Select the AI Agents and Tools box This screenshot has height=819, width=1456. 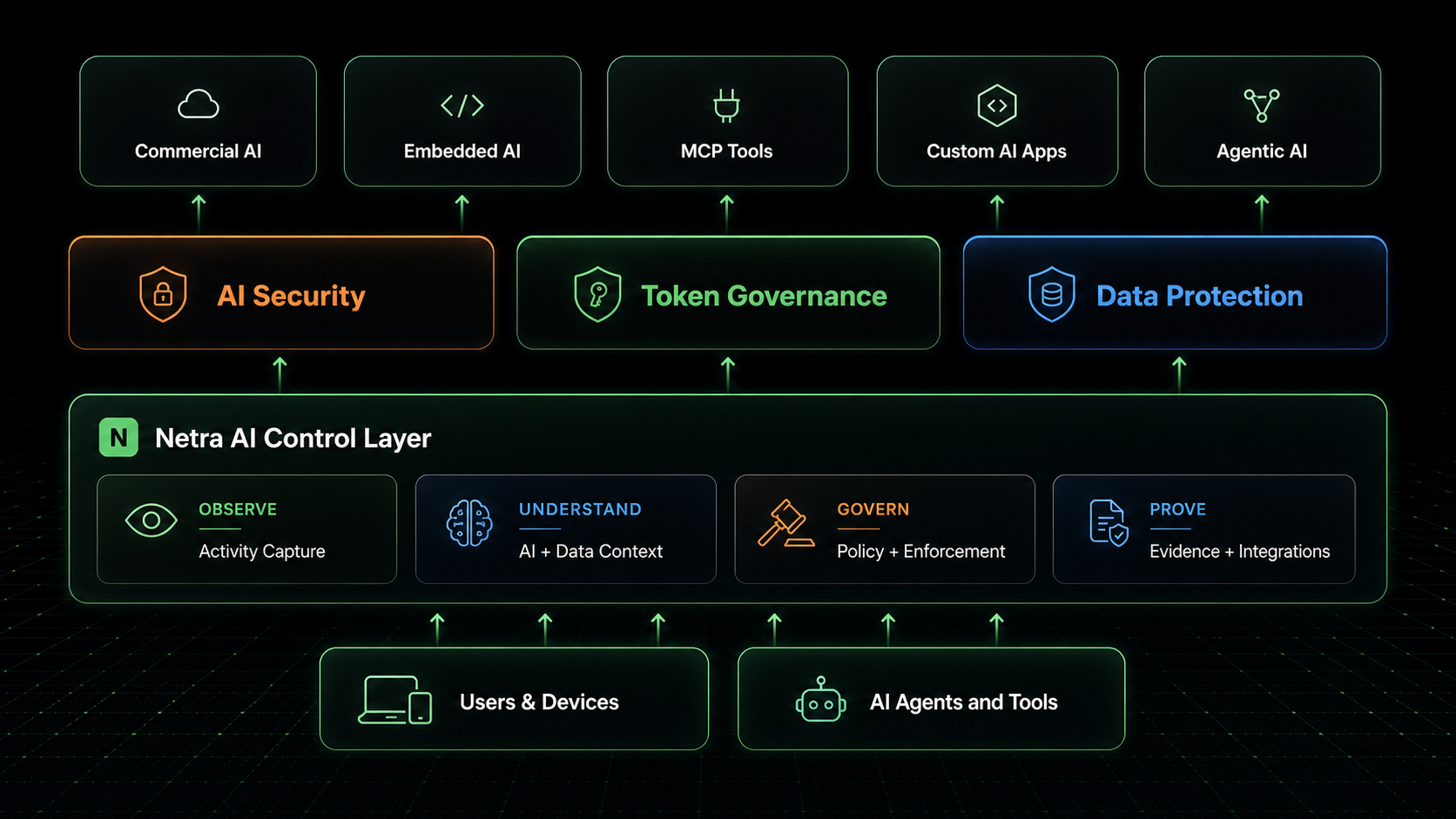[932, 699]
